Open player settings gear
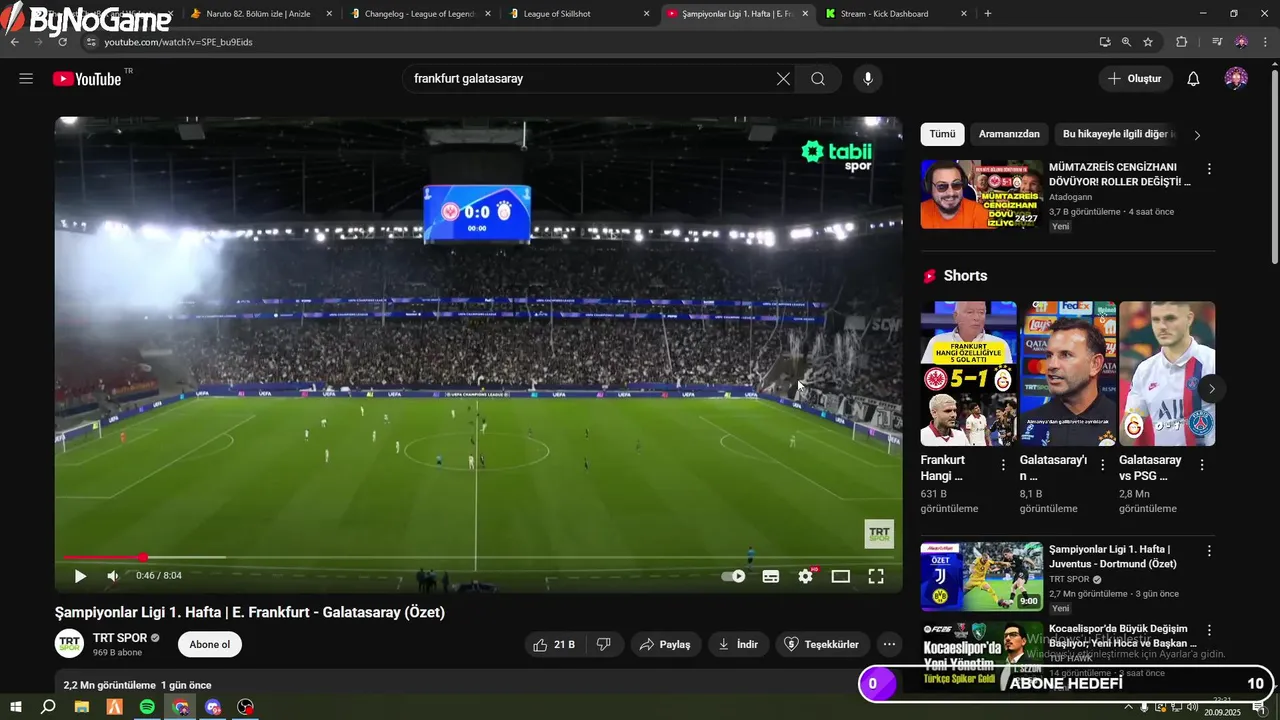The height and width of the screenshot is (720, 1280). 806,576
